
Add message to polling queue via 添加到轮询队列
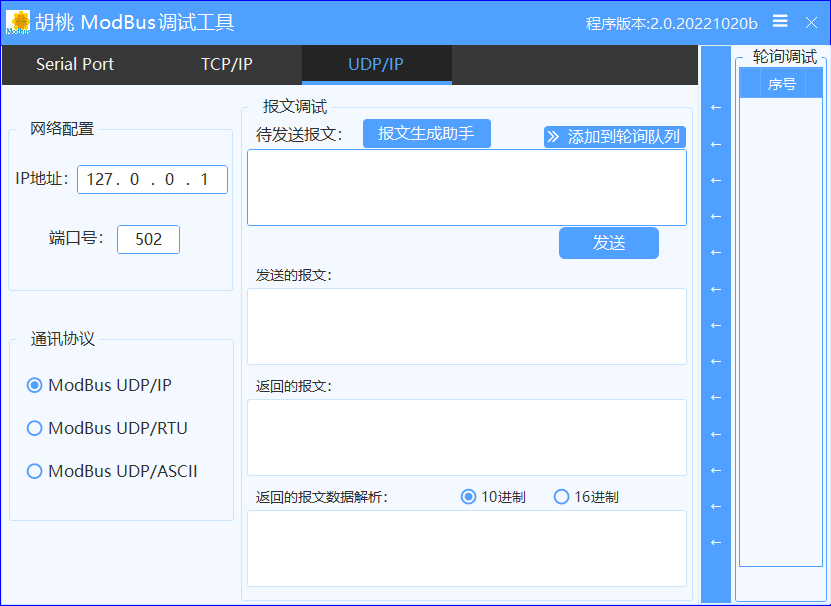pyautogui.click(x=614, y=137)
